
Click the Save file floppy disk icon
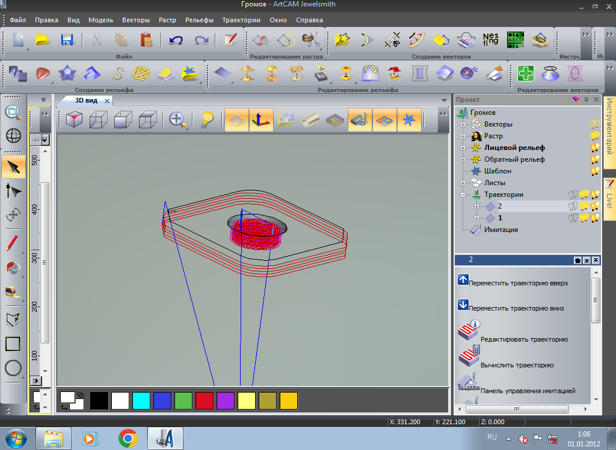click(x=67, y=40)
